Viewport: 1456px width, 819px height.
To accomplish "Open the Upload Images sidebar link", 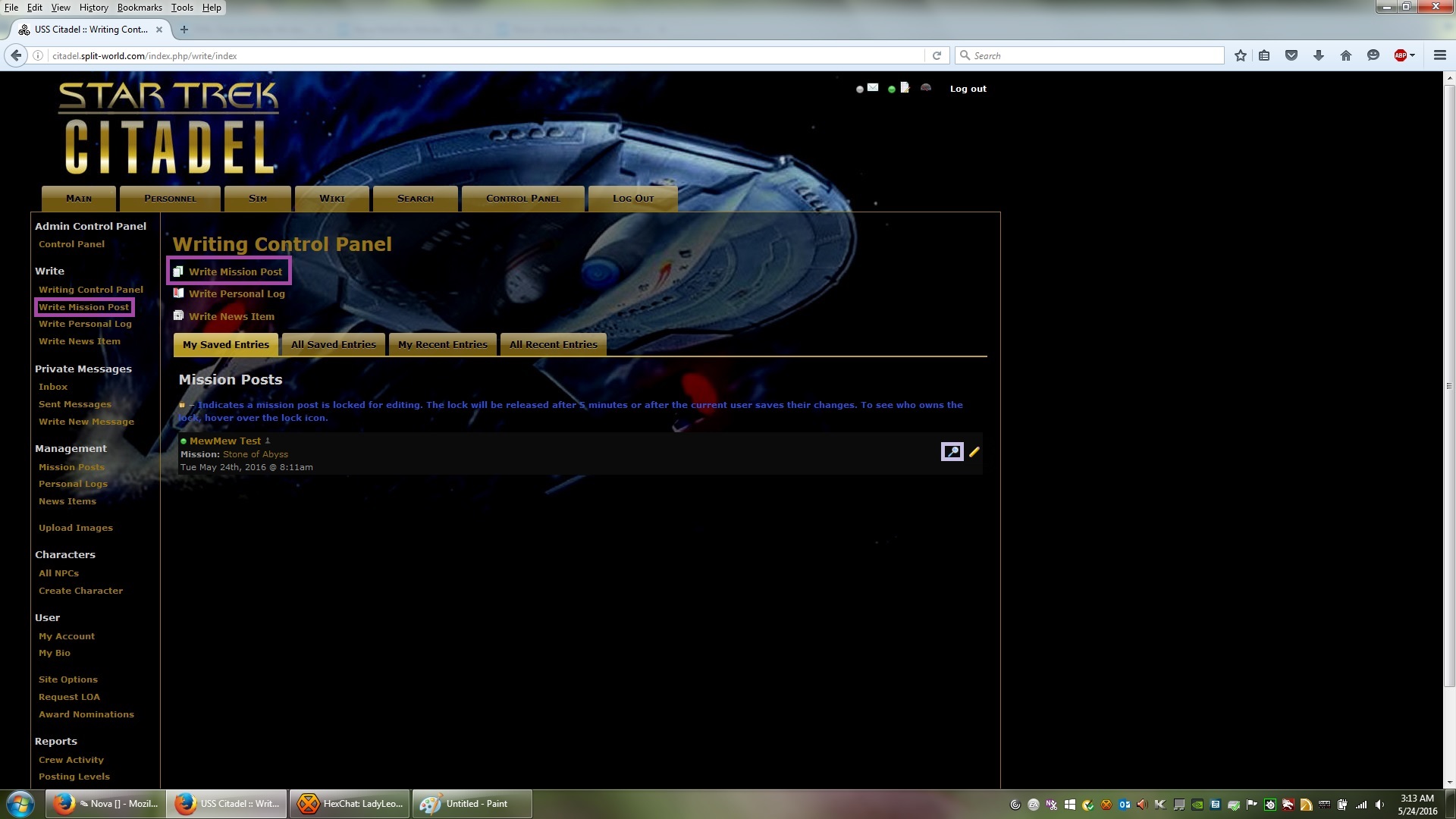I will pos(76,528).
